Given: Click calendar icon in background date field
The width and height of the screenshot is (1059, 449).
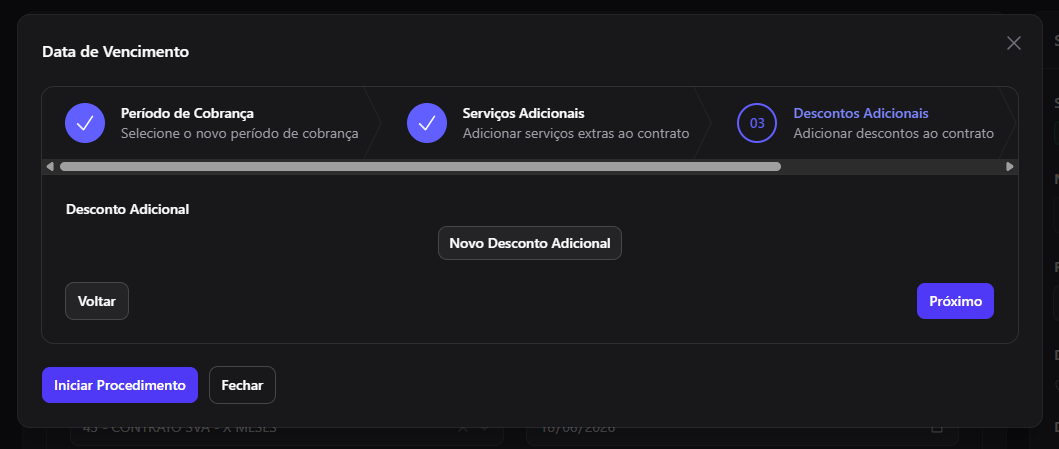Looking at the screenshot, I should tap(936, 428).
